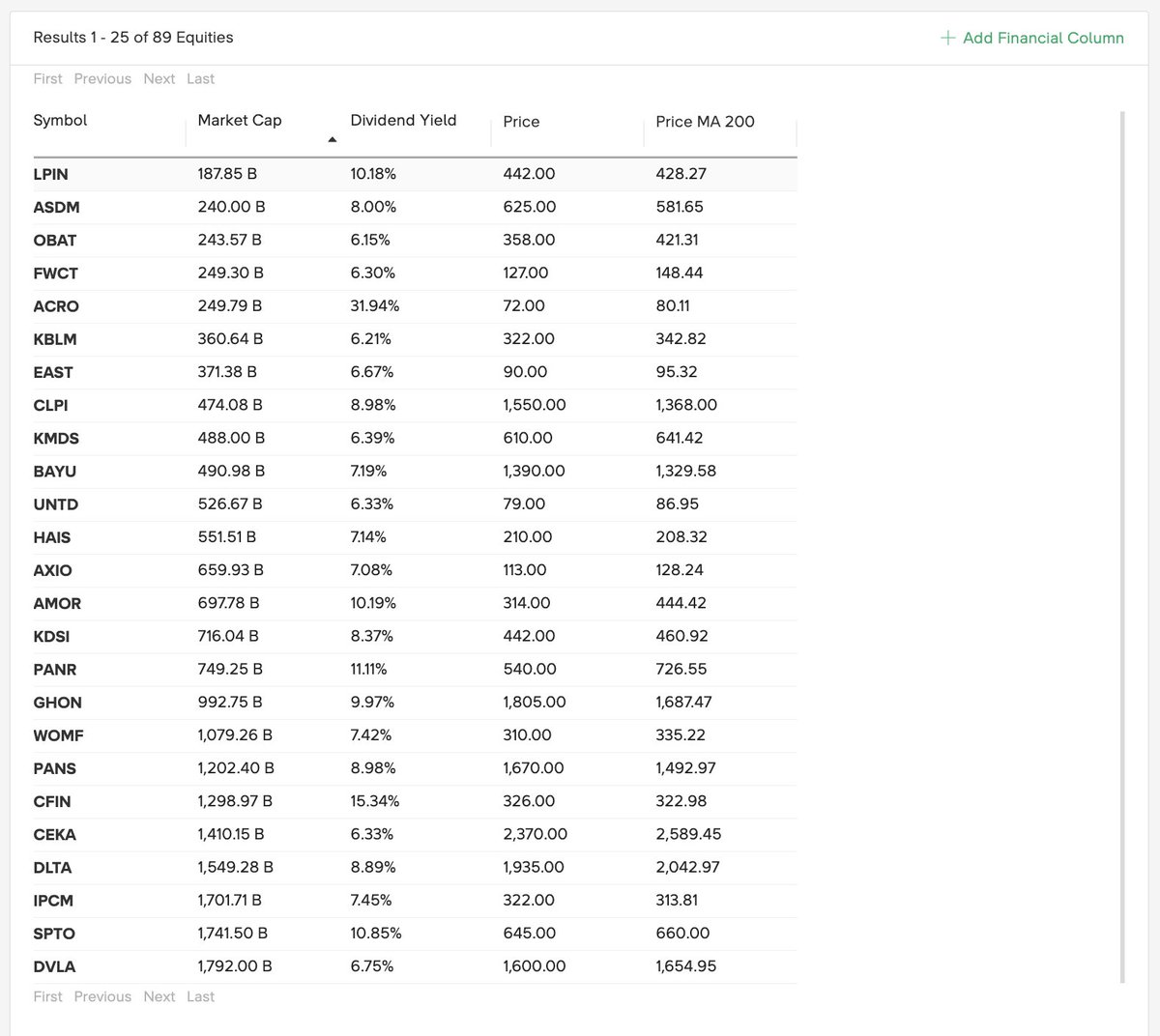The width and height of the screenshot is (1160, 1036).
Task: Select the CFIN symbol
Action: [52, 802]
